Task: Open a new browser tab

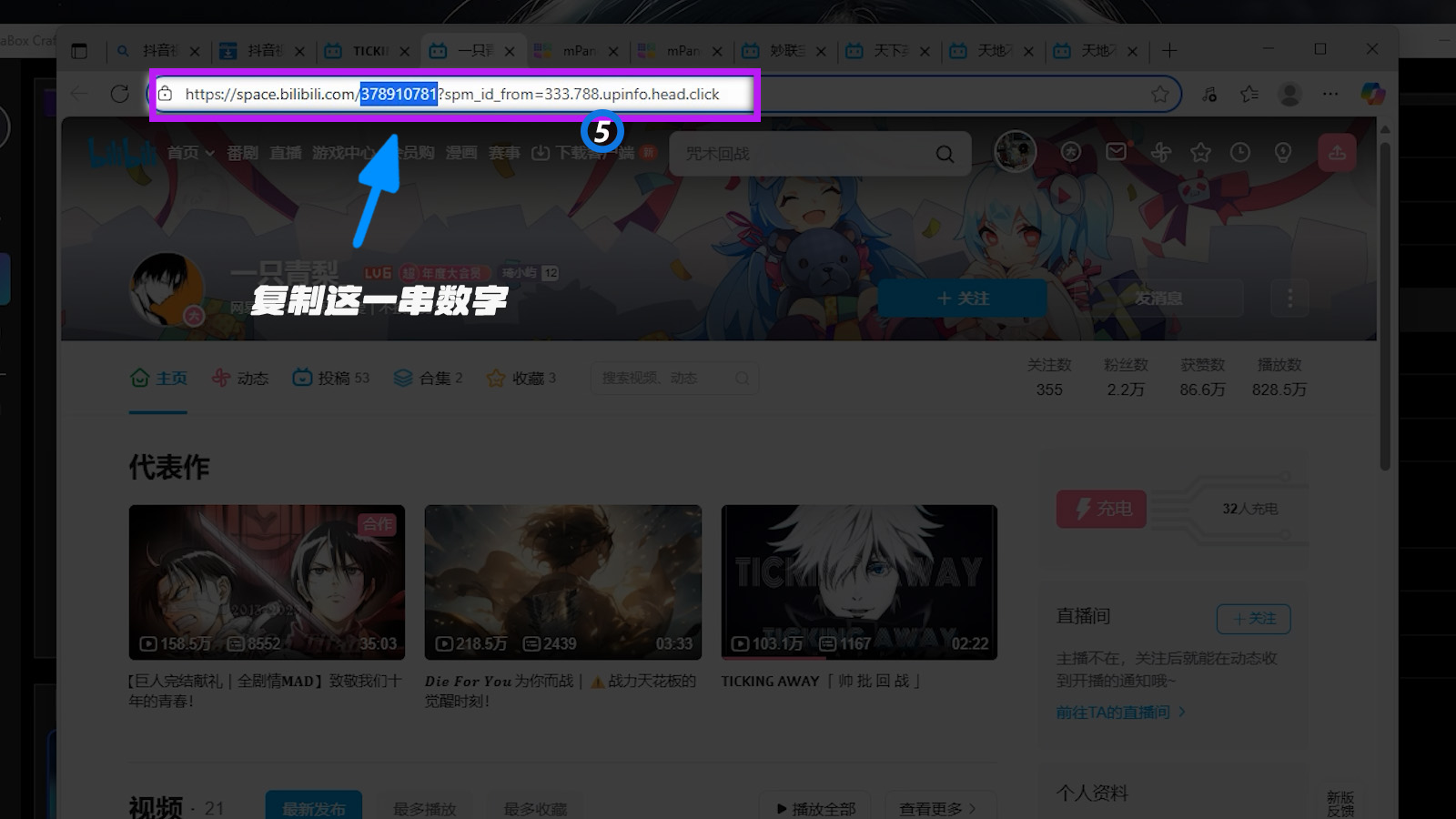Action: click(x=1169, y=51)
